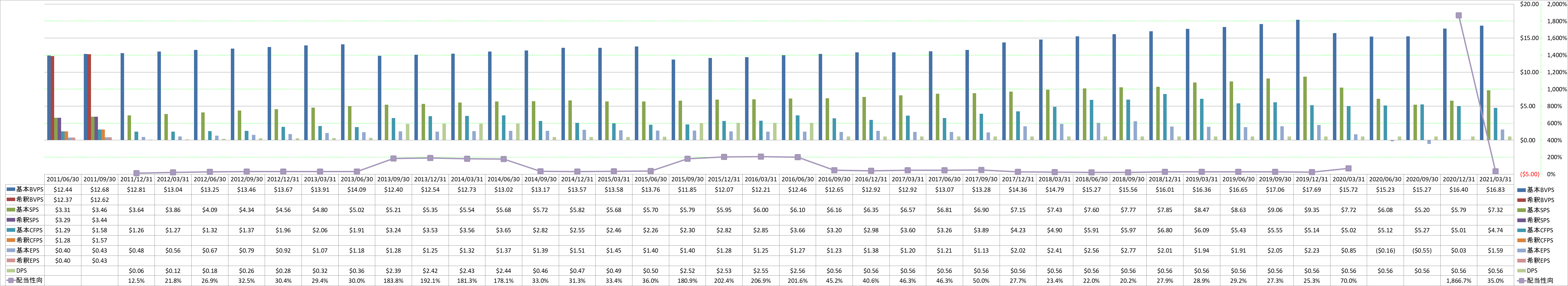Select the 2017/12/31 column header
1568x286 pixels.
pyautogui.click(x=1018, y=179)
